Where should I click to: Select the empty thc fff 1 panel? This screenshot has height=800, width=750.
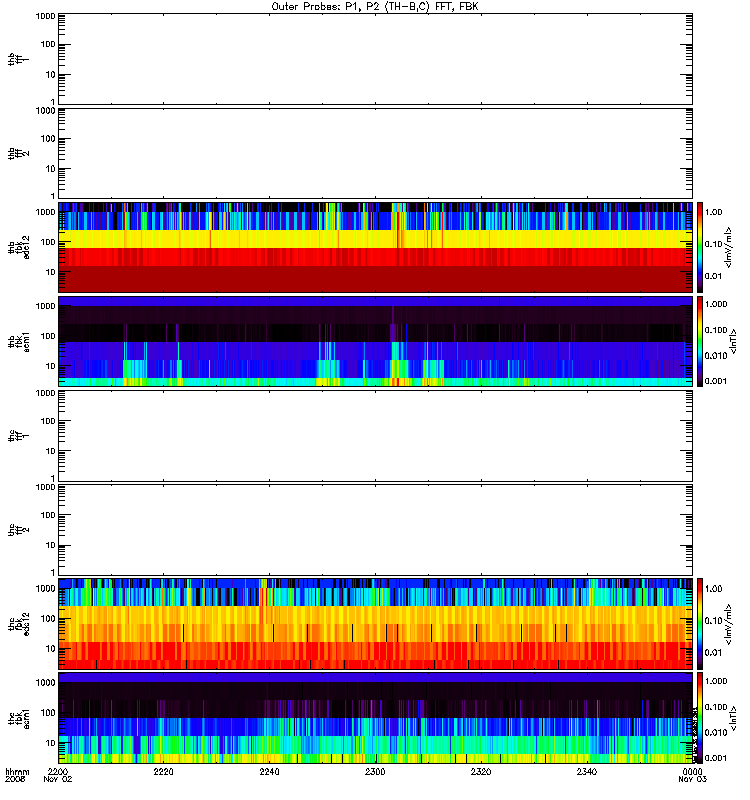376,436
